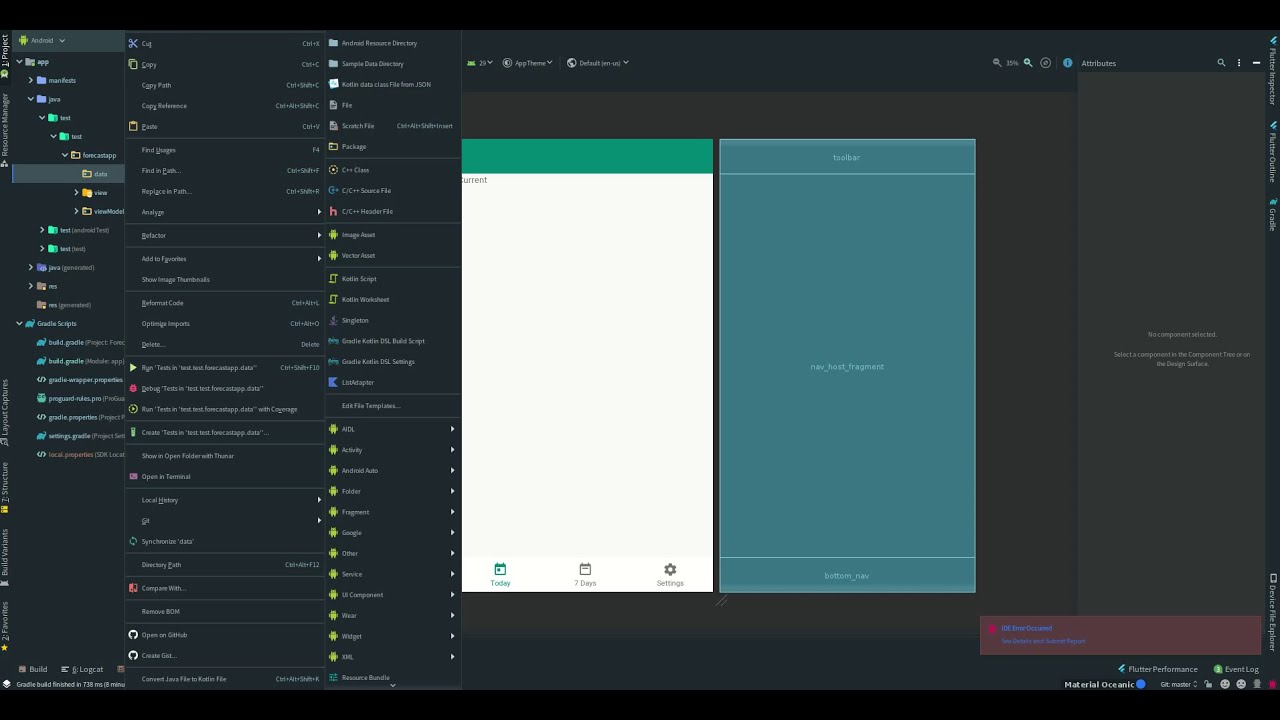The height and width of the screenshot is (720, 1280).
Task: Click the See Details and Submit Report link
Action: click(x=1043, y=641)
